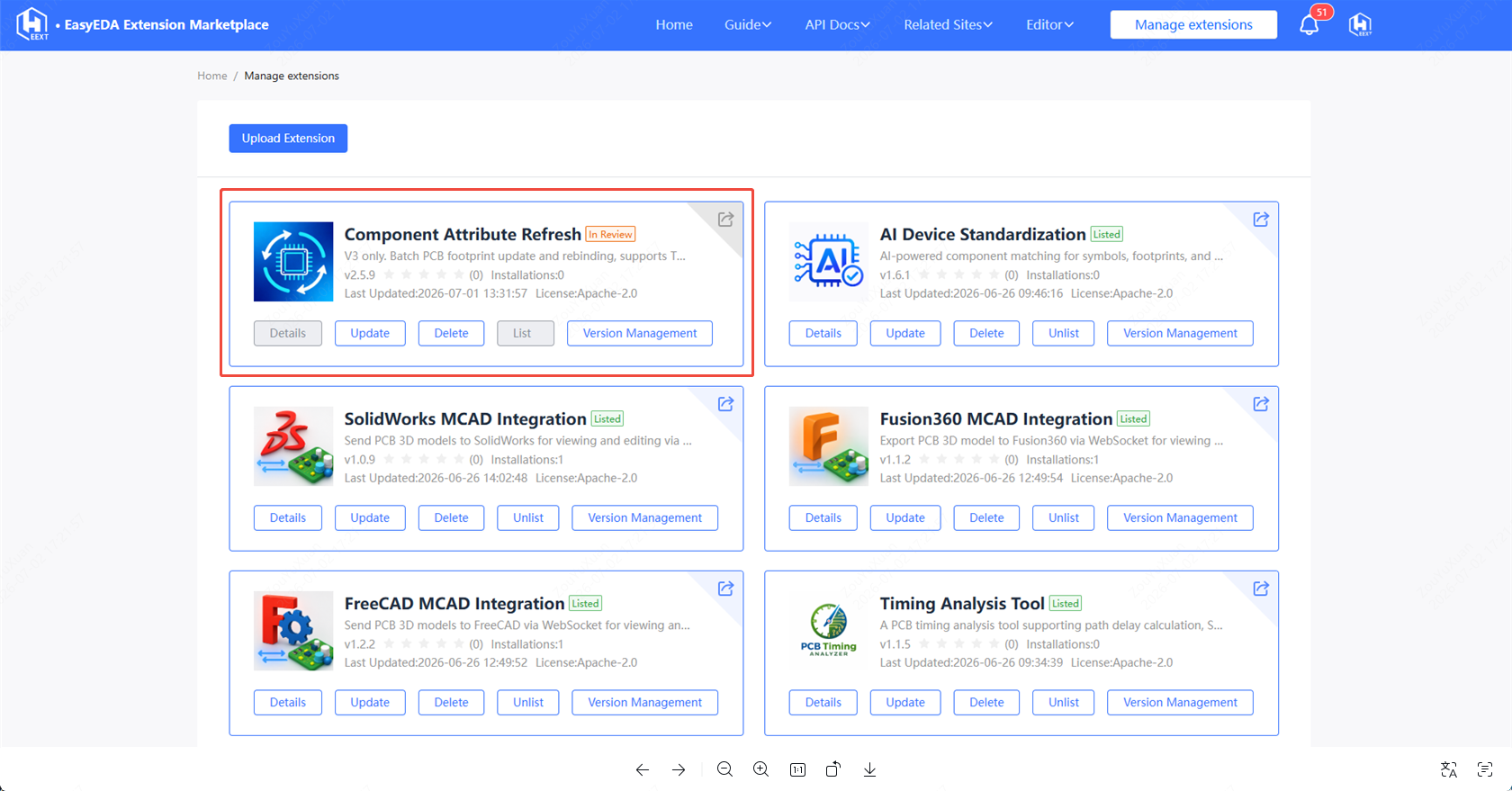Open the Home navigation item
The image size is (1512, 791).
(674, 24)
